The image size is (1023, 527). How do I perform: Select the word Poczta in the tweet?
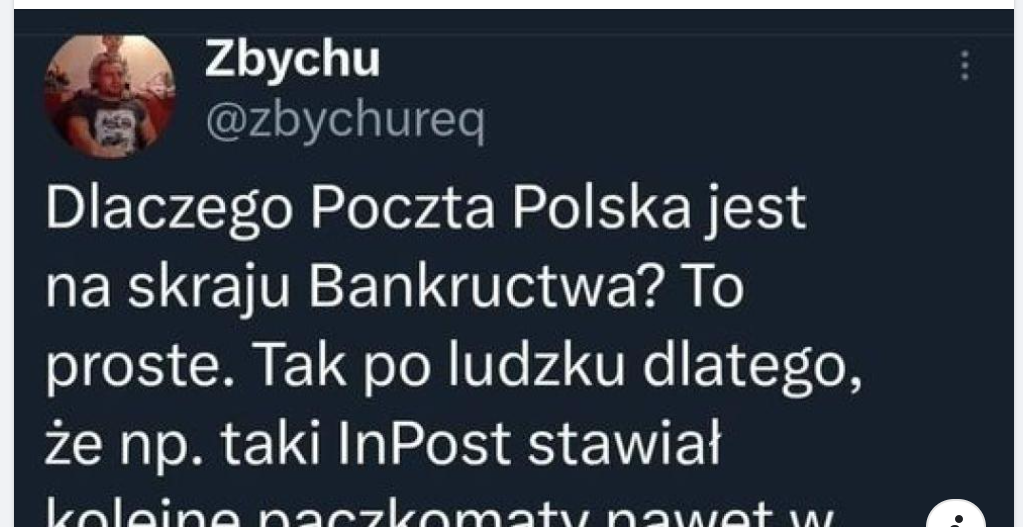click(402, 209)
